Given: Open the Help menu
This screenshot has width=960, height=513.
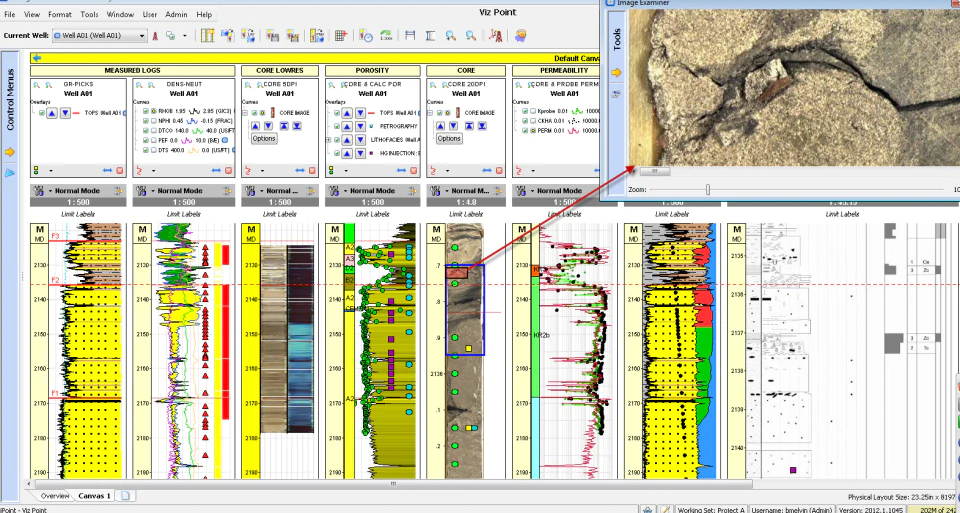Looking at the screenshot, I should point(204,14).
